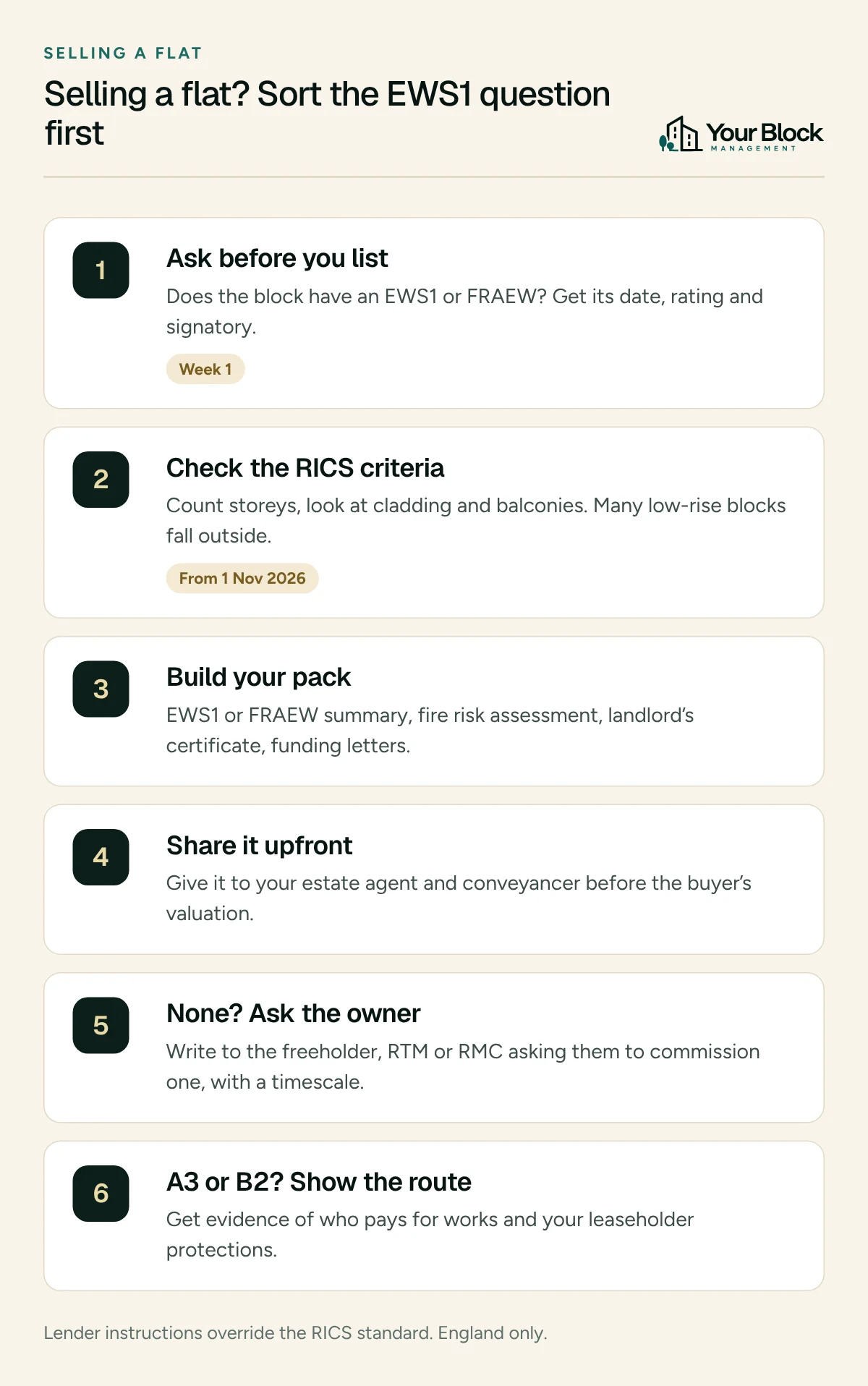Click the footer note 'Lender instructions override the RICS standard'

tap(238, 1332)
